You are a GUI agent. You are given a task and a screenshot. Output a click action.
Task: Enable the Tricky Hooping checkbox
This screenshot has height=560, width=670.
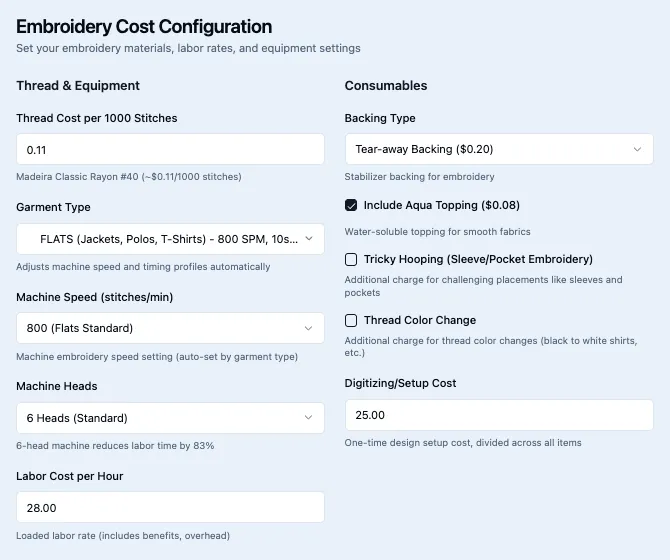pyautogui.click(x=351, y=259)
